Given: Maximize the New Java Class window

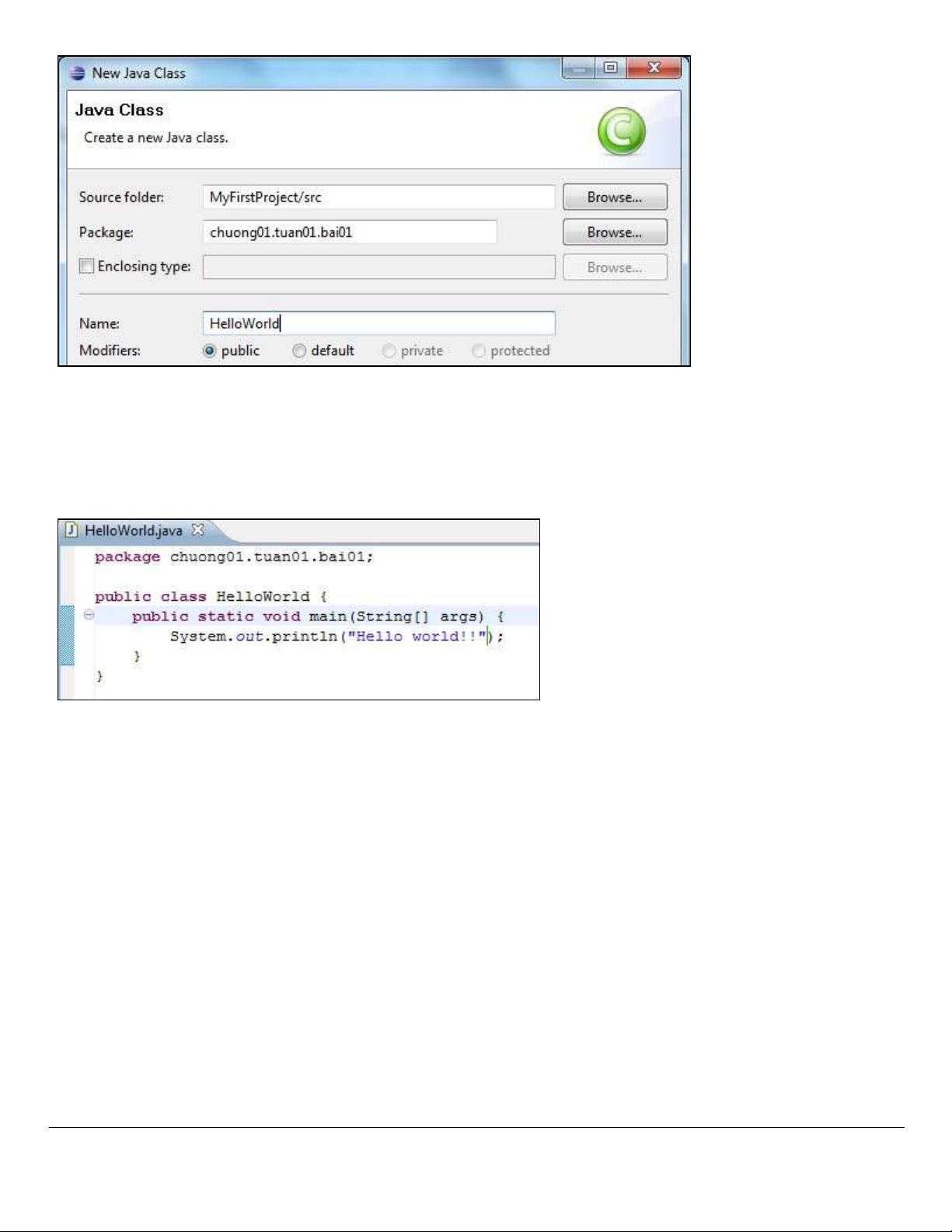Looking at the screenshot, I should tap(611, 68).
